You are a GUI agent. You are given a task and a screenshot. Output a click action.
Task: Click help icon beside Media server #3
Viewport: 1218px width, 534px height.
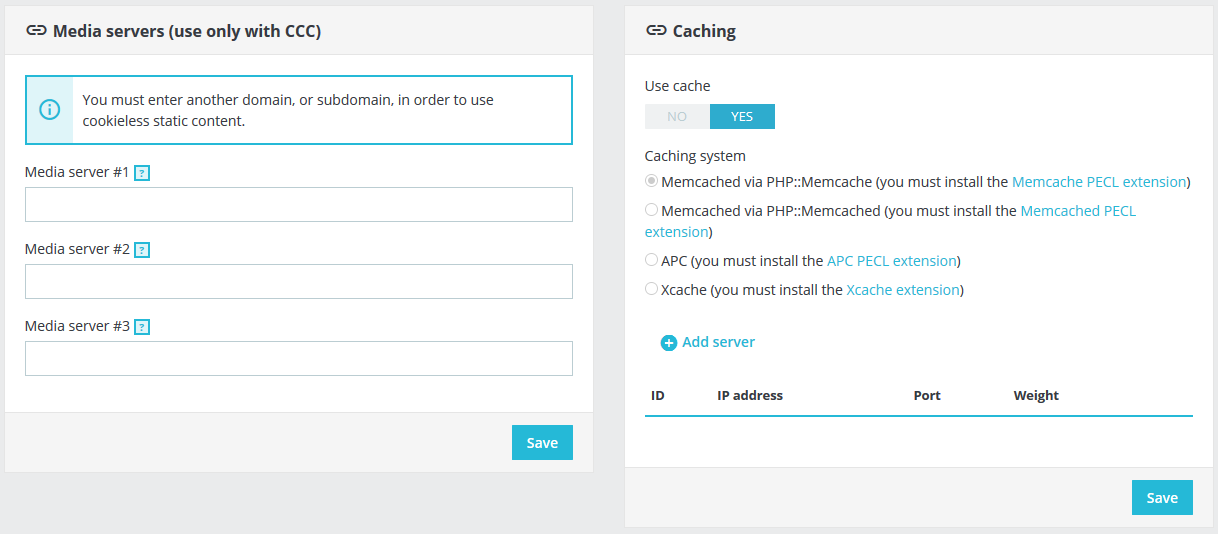pyautogui.click(x=142, y=327)
